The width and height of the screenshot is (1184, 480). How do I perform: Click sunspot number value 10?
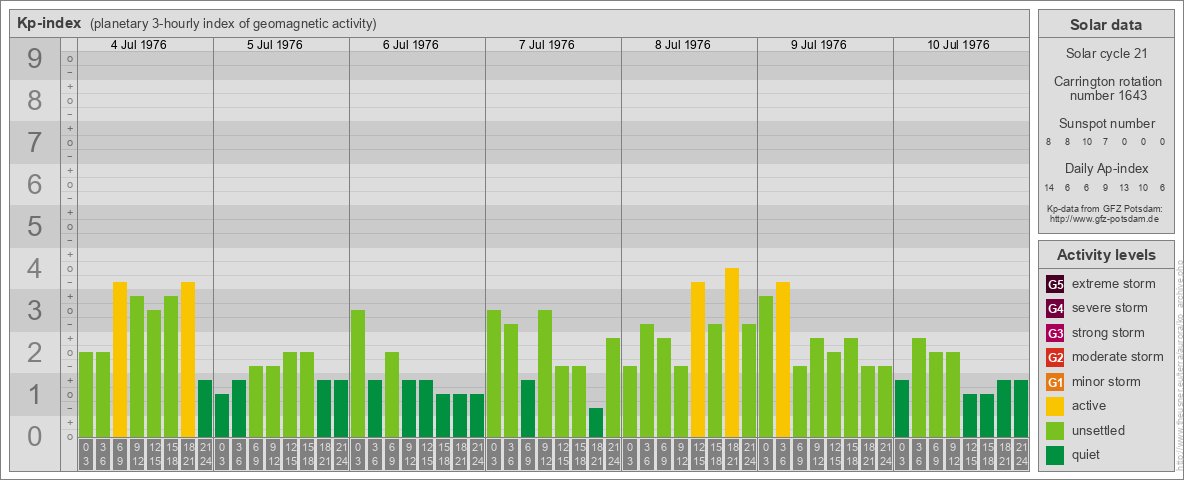pyautogui.click(x=1087, y=142)
